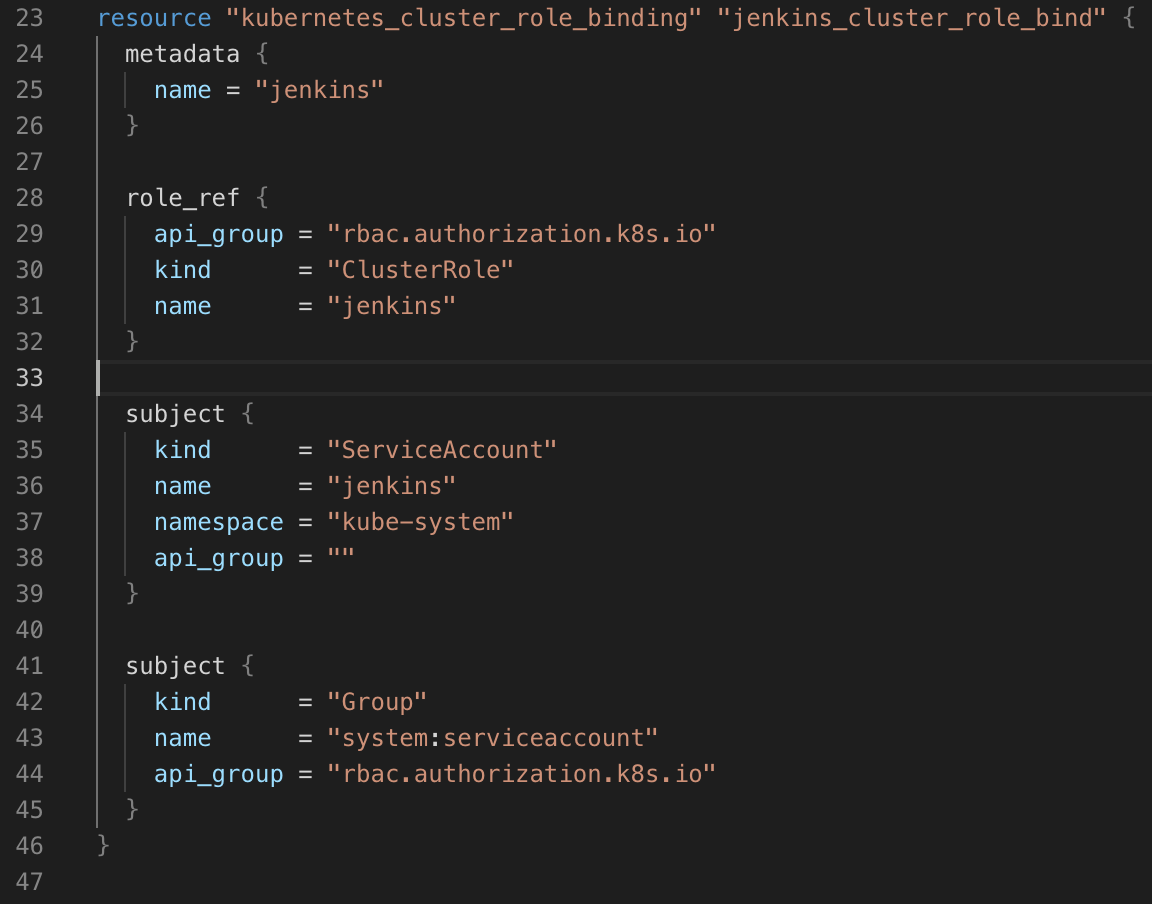The image size is (1152, 904).
Task: Select "rbac.authorization.k8s.io" on line 44
Action: pyautogui.click(x=520, y=773)
